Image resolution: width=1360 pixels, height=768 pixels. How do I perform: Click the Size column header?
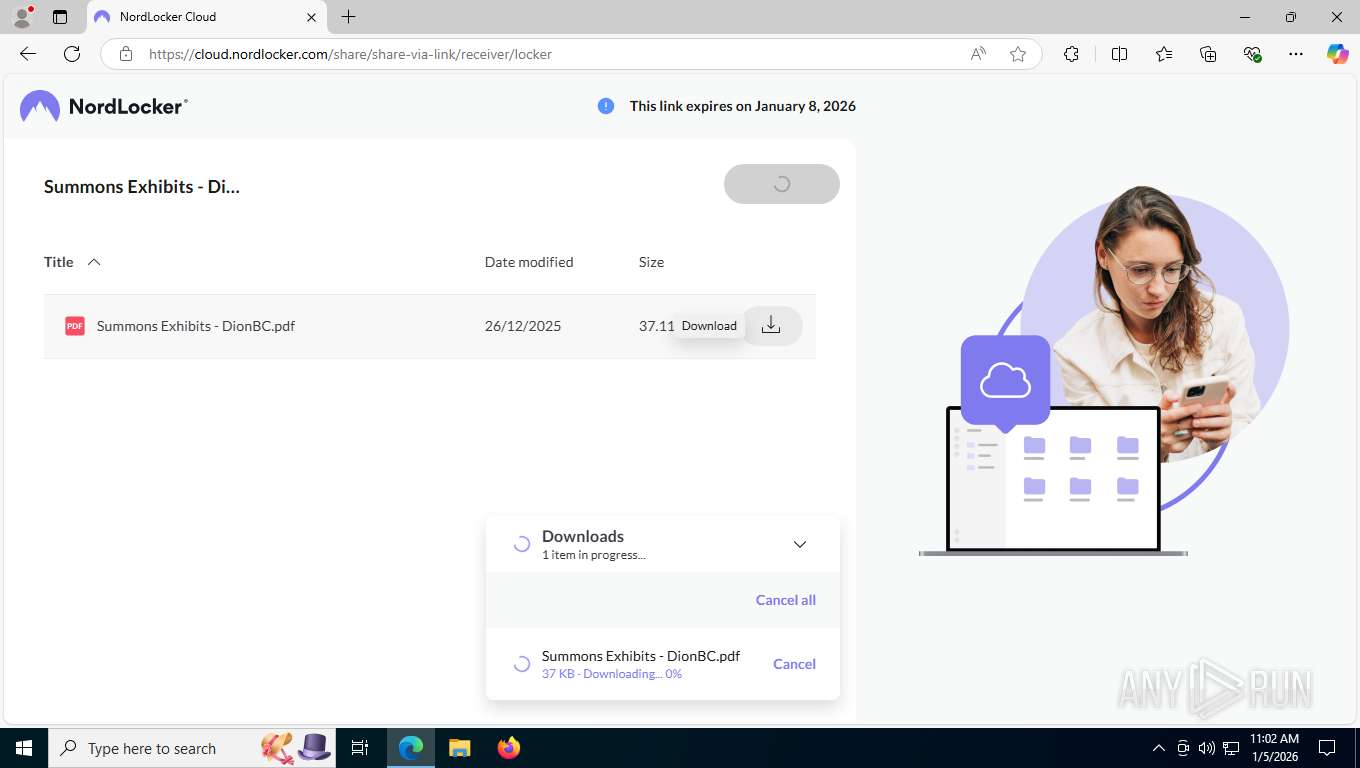pyautogui.click(x=652, y=262)
